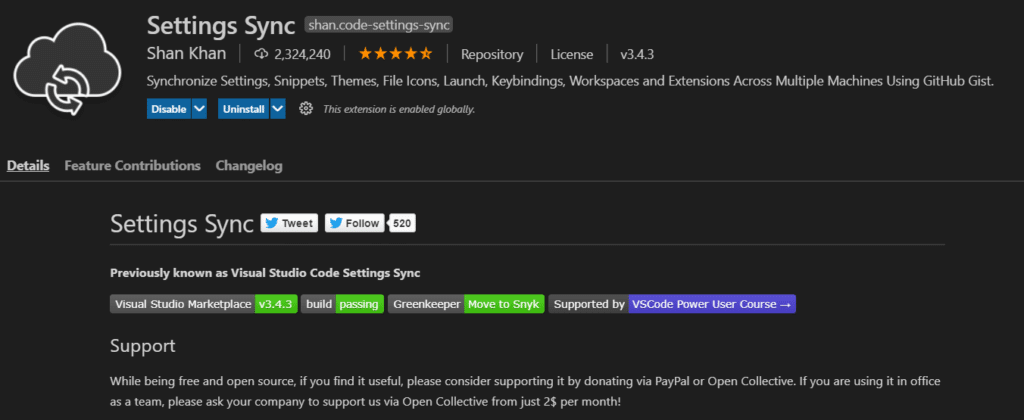Click the Twitter Follow button

354,223
